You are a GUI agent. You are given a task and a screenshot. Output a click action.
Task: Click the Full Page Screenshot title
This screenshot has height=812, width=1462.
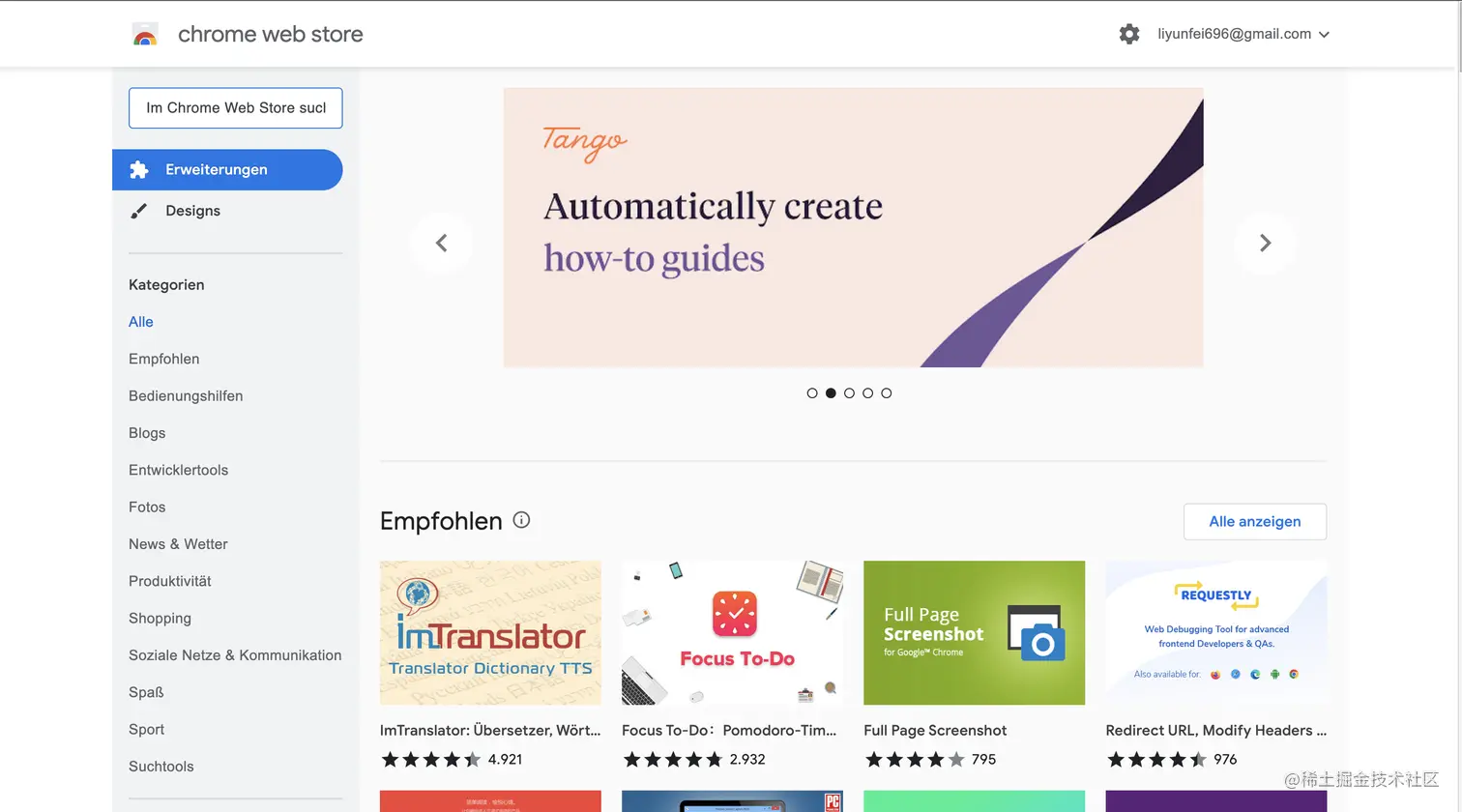(x=935, y=731)
